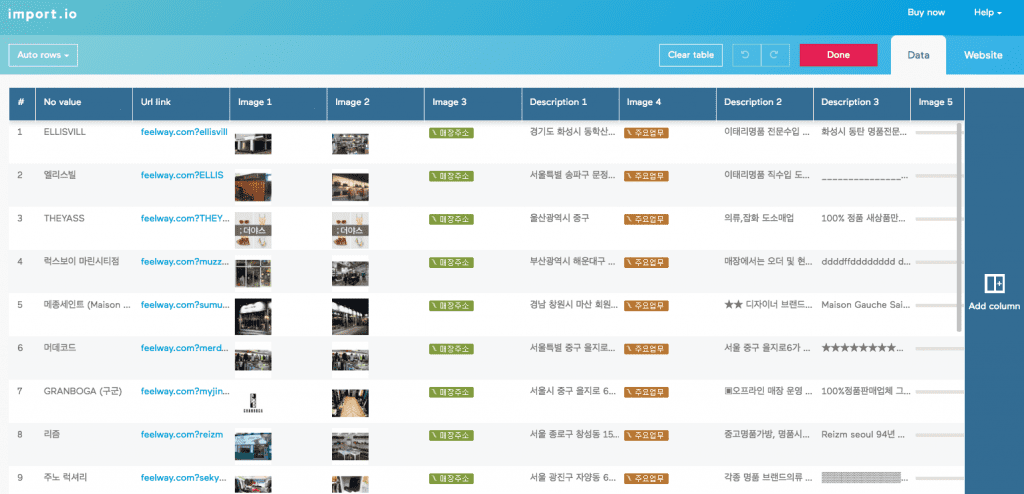Click the green 매장주소 tag in row 8
This screenshot has height=494, width=1024.
click(x=451, y=435)
